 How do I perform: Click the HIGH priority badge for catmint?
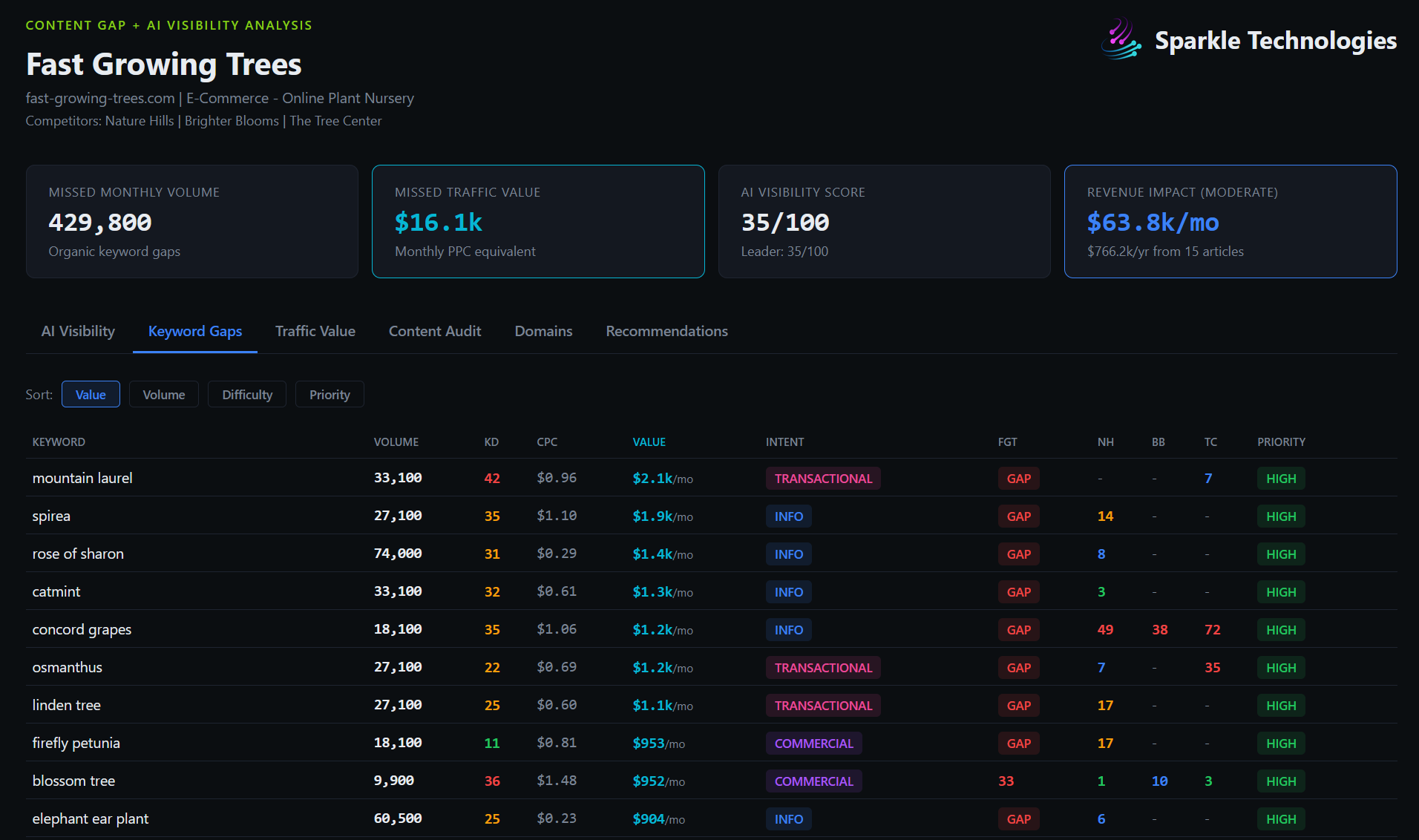[x=1281, y=592]
